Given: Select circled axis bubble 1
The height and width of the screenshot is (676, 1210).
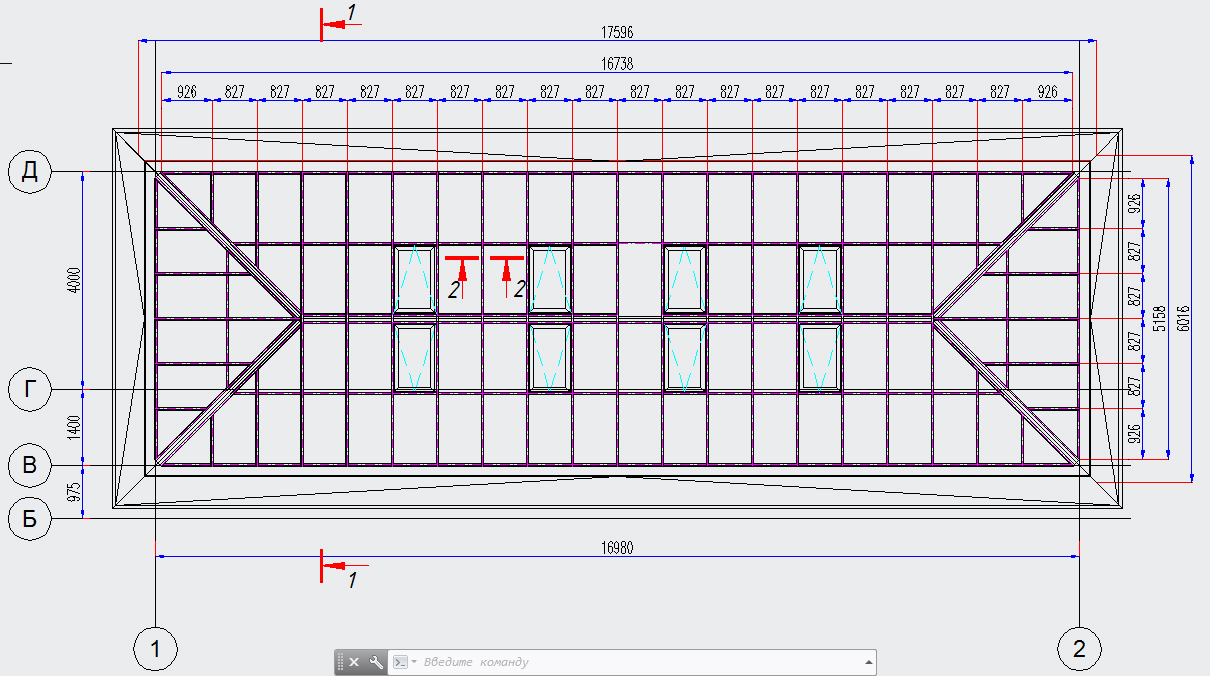Looking at the screenshot, I should tap(155, 649).
